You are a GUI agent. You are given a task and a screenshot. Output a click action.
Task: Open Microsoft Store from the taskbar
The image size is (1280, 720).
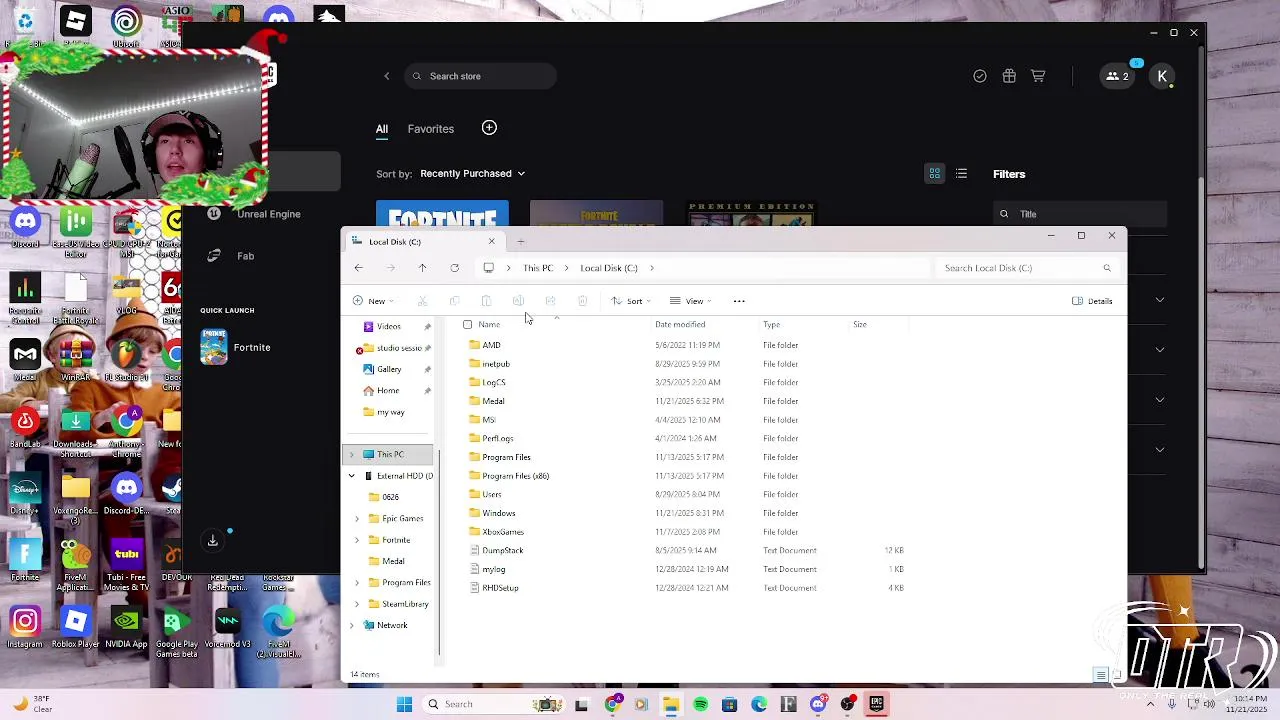click(729, 704)
